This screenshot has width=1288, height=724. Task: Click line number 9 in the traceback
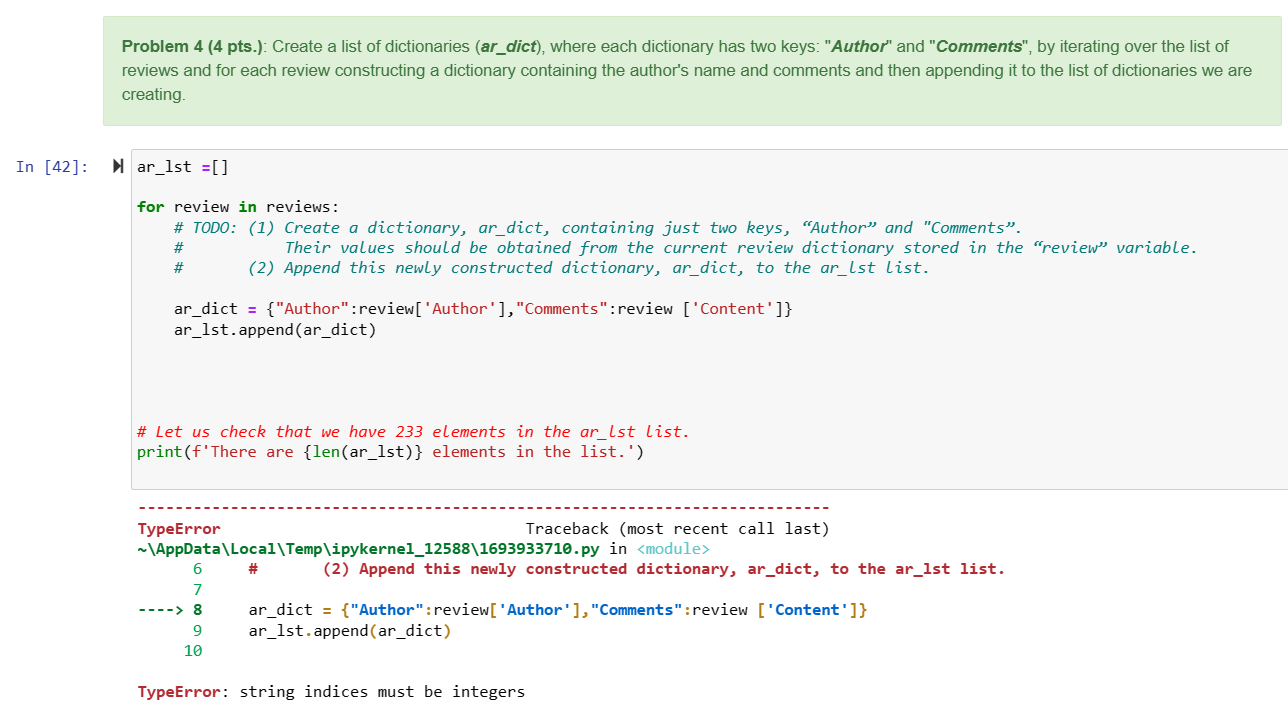pyautogui.click(x=196, y=630)
